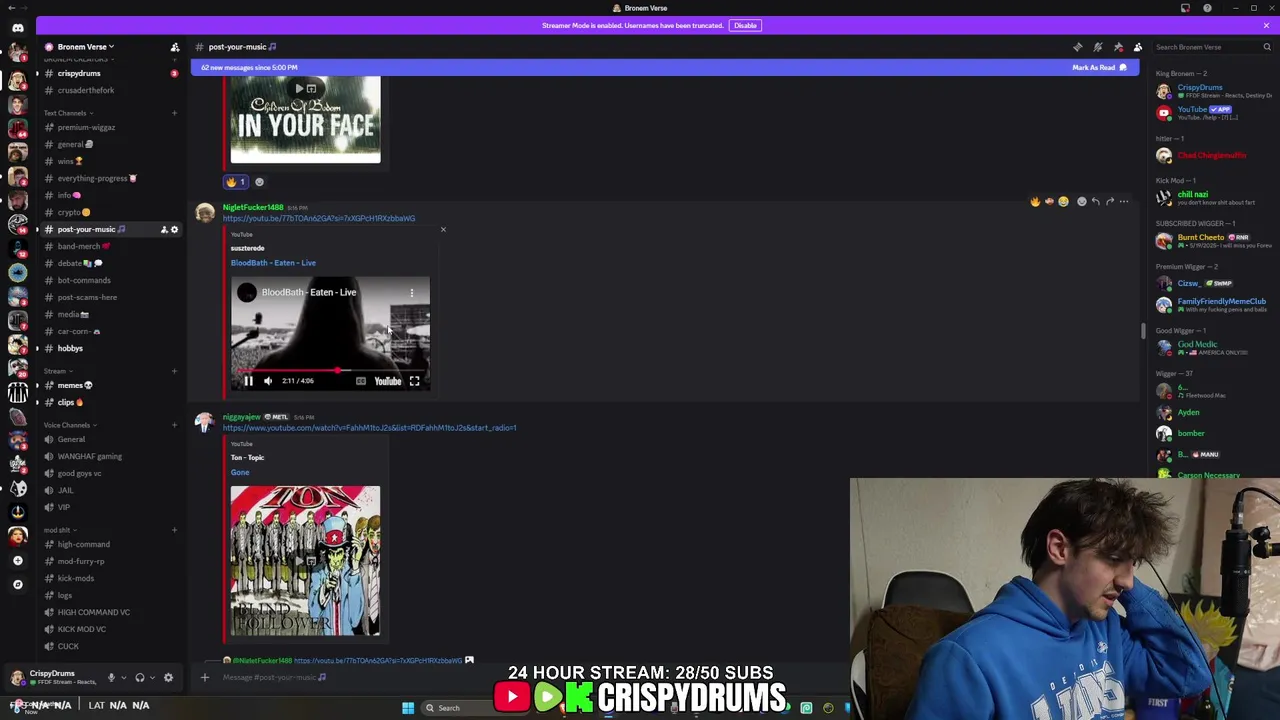Open the Gone title link
The width and height of the screenshot is (1280, 720).
pos(240,473)
